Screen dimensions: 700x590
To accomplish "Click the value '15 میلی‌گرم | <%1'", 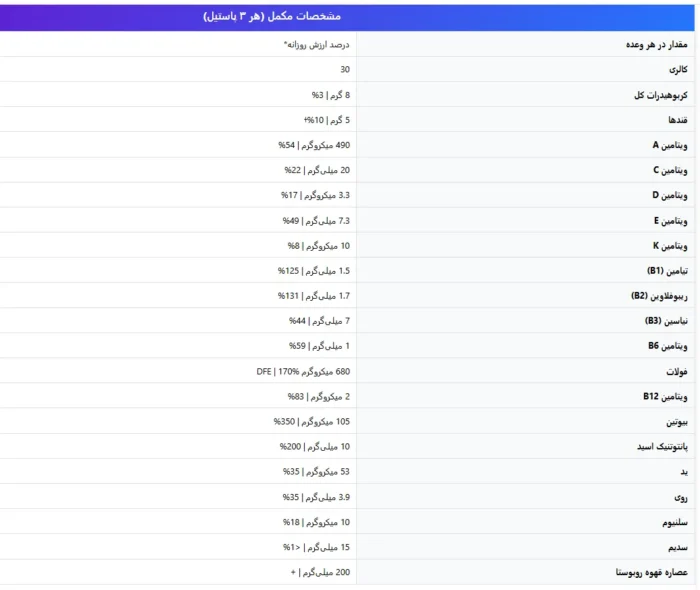I will pos(316,547).
